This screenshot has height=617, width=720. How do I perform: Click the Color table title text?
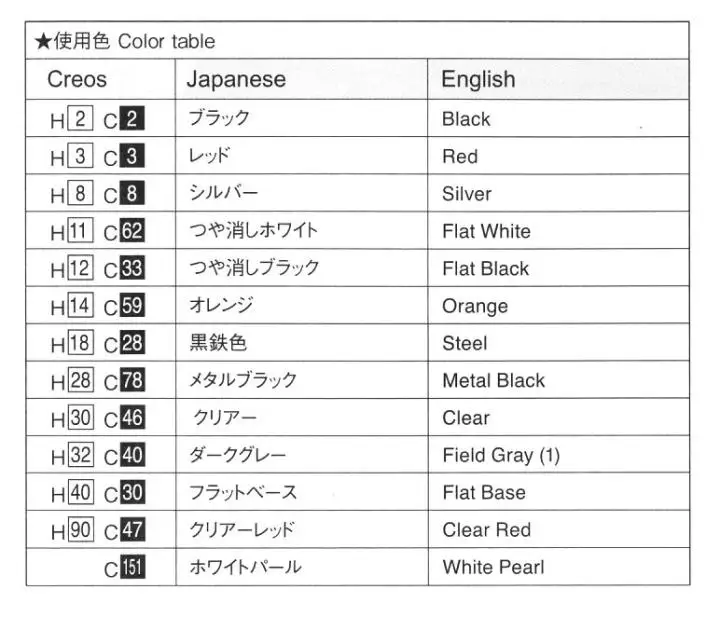[x=166, y=41]
